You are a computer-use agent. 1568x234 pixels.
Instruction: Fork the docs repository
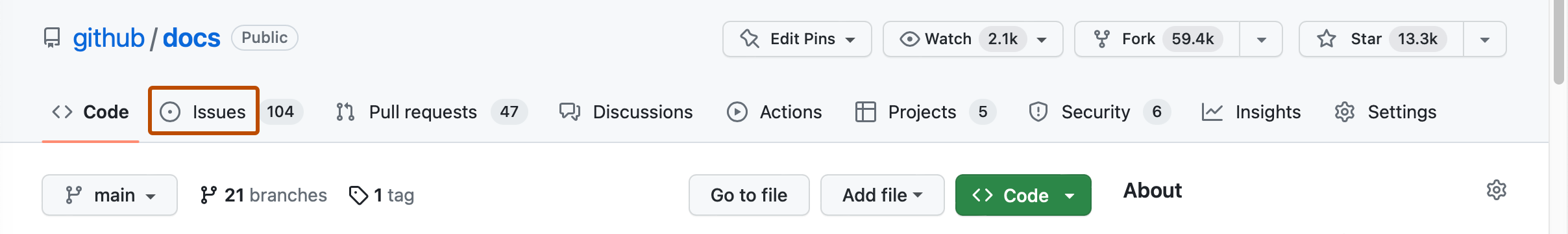(1157, 39)
